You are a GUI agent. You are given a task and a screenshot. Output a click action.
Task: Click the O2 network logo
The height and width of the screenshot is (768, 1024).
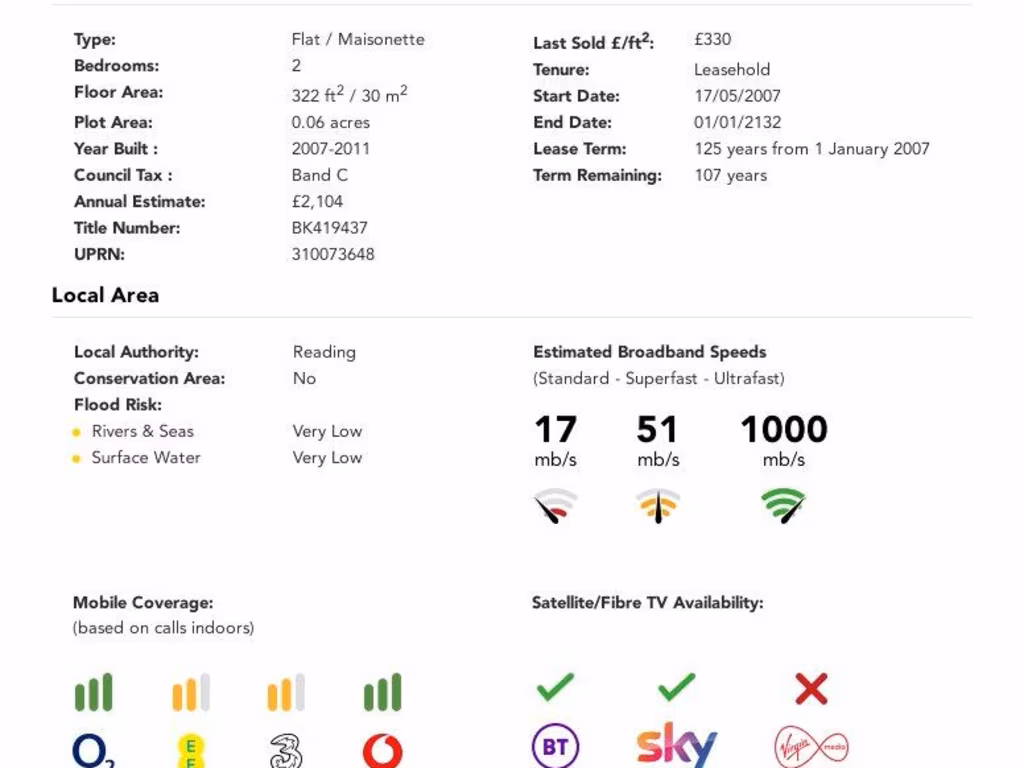(x=94, y=751)
